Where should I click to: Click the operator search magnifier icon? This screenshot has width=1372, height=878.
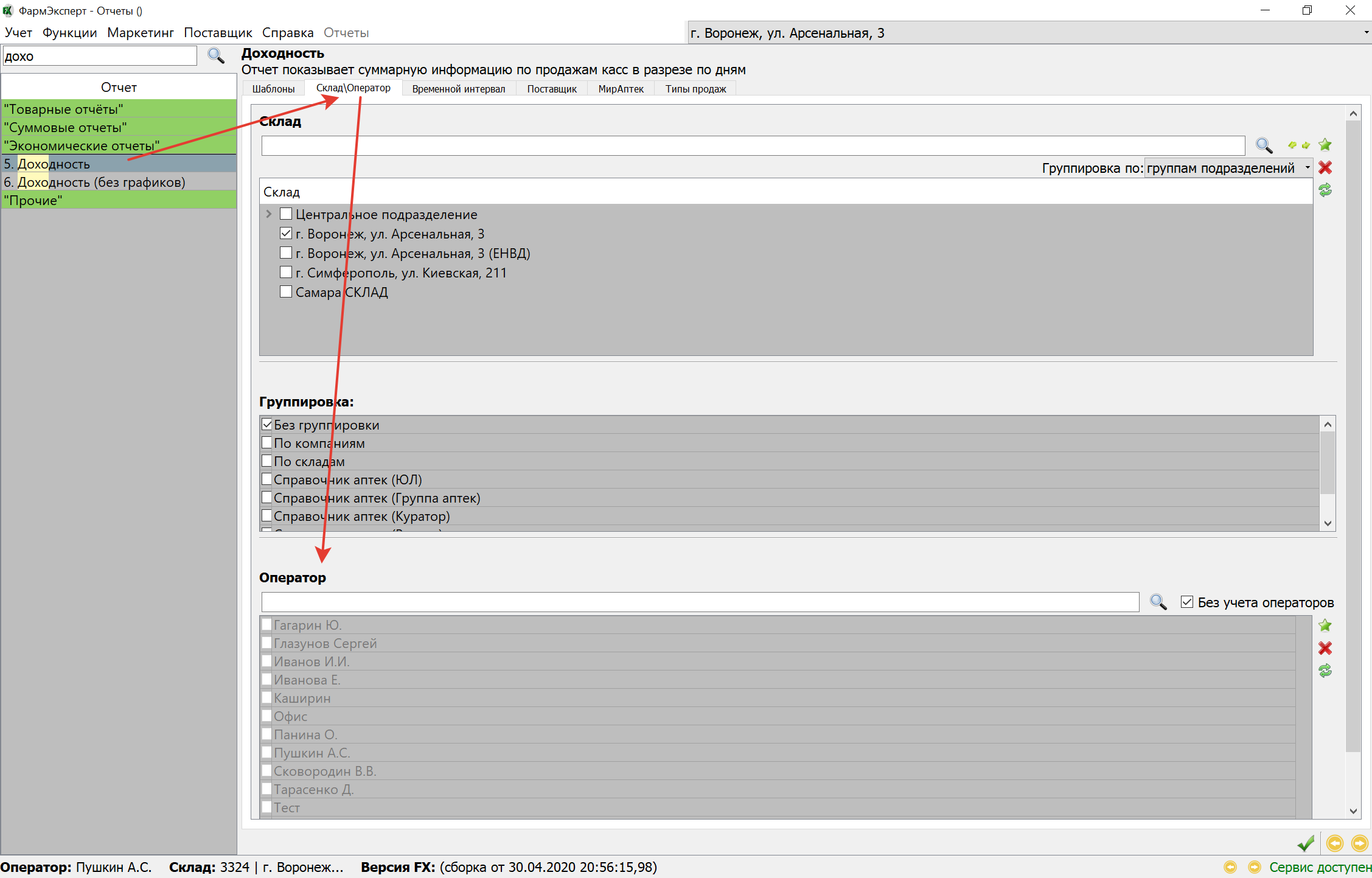click(1158, 602)
